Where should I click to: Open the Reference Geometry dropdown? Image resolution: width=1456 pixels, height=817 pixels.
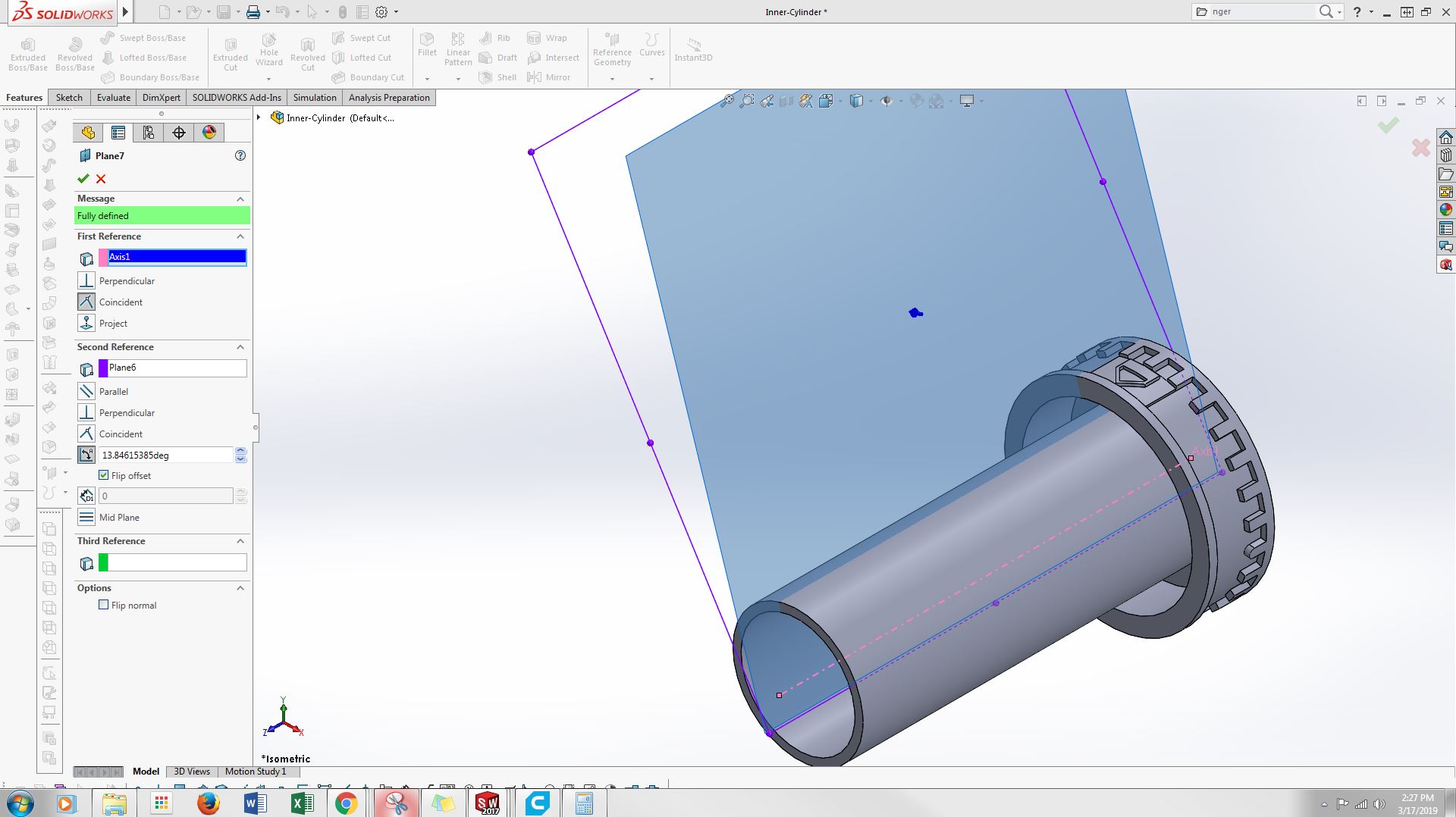click(612, 79)
